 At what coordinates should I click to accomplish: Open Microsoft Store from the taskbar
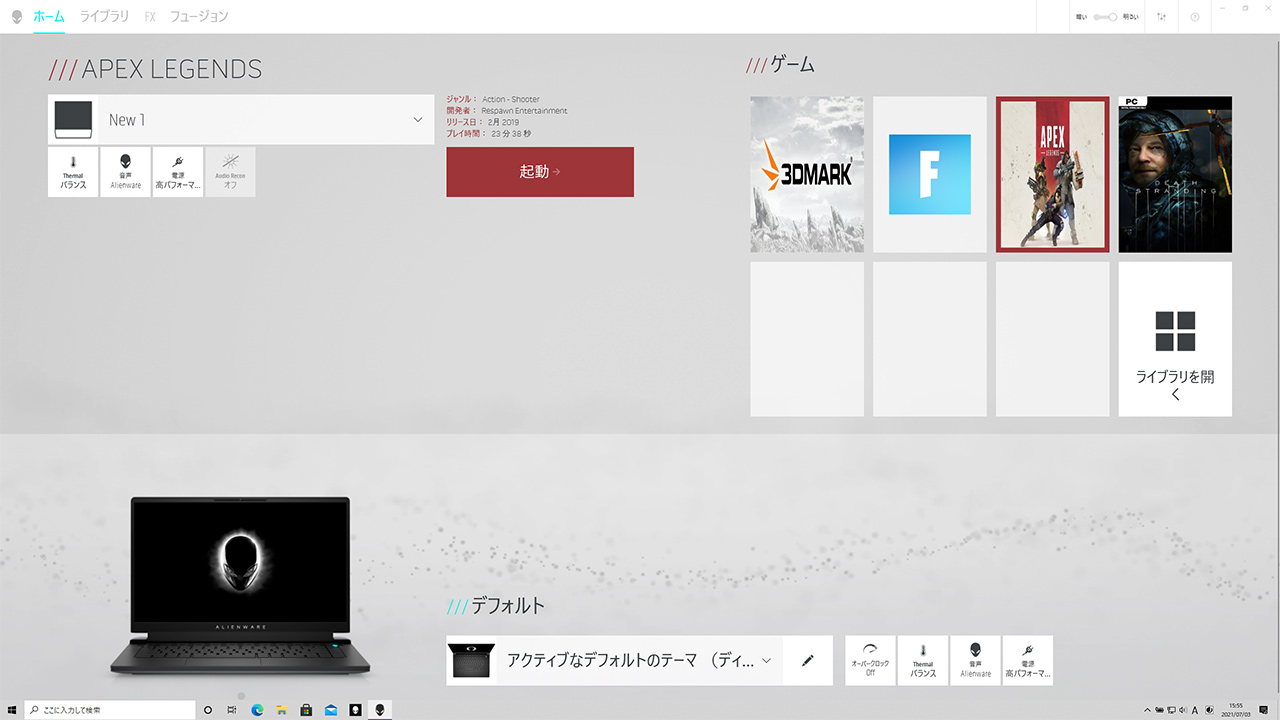pos(306,710)
